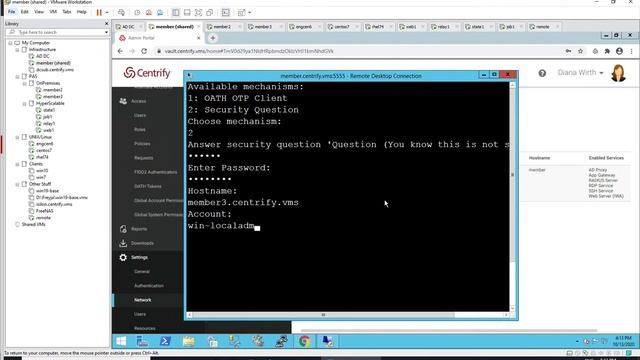Open the Centrify help question mark
Image resolution: width=640 pixels, height=360 pixels.
pos(542,73)
